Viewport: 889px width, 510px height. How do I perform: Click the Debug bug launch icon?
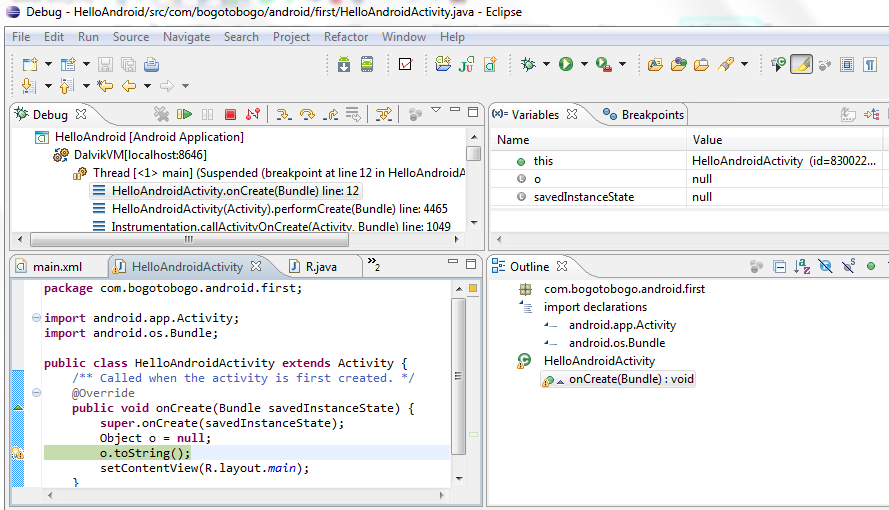(x=528, y=64)
